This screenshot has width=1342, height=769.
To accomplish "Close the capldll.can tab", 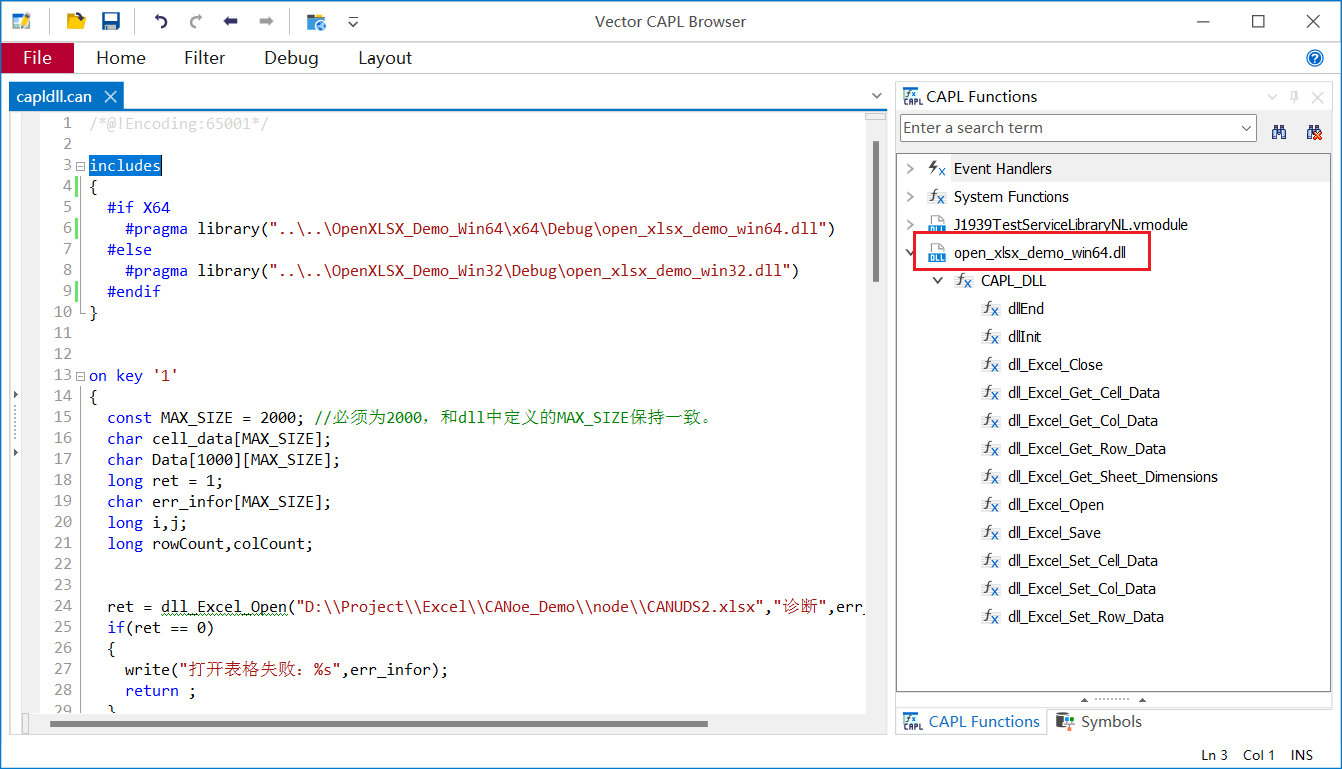I will pyautogui.click(x=110, y=97).
